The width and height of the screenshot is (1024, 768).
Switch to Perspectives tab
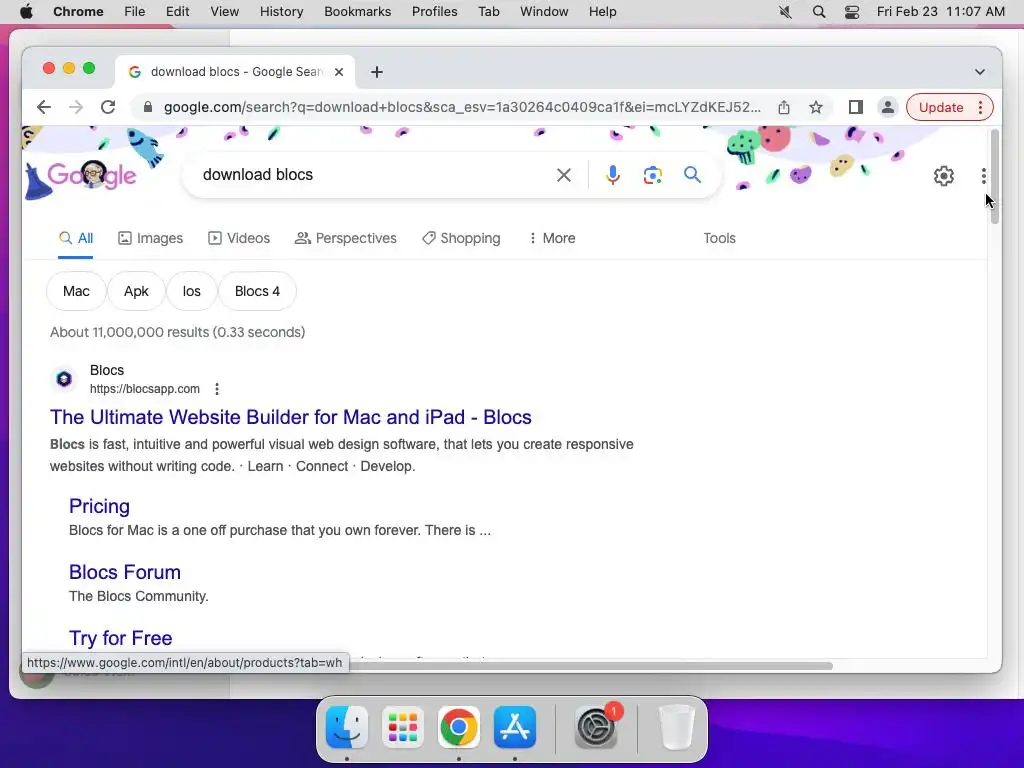(x=345, y=238)
